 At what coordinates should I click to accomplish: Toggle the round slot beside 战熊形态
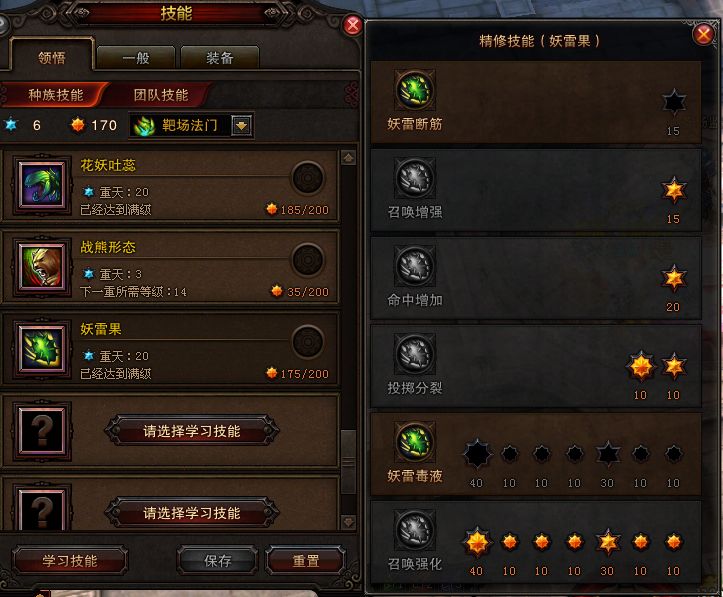(308, 260)
